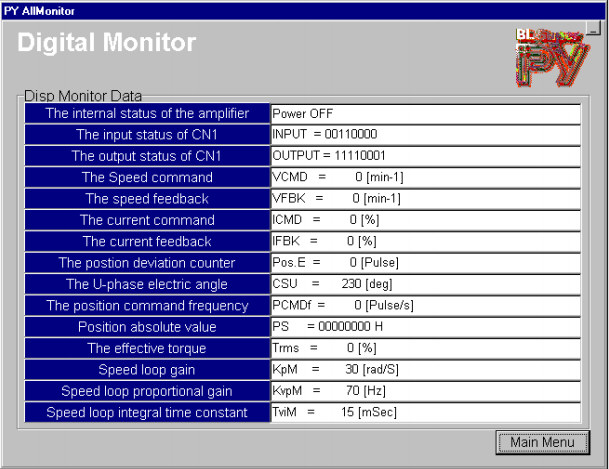Click the VFBK speed feedback value
This screenshot has width=609, height=469.
pos(425,199)
